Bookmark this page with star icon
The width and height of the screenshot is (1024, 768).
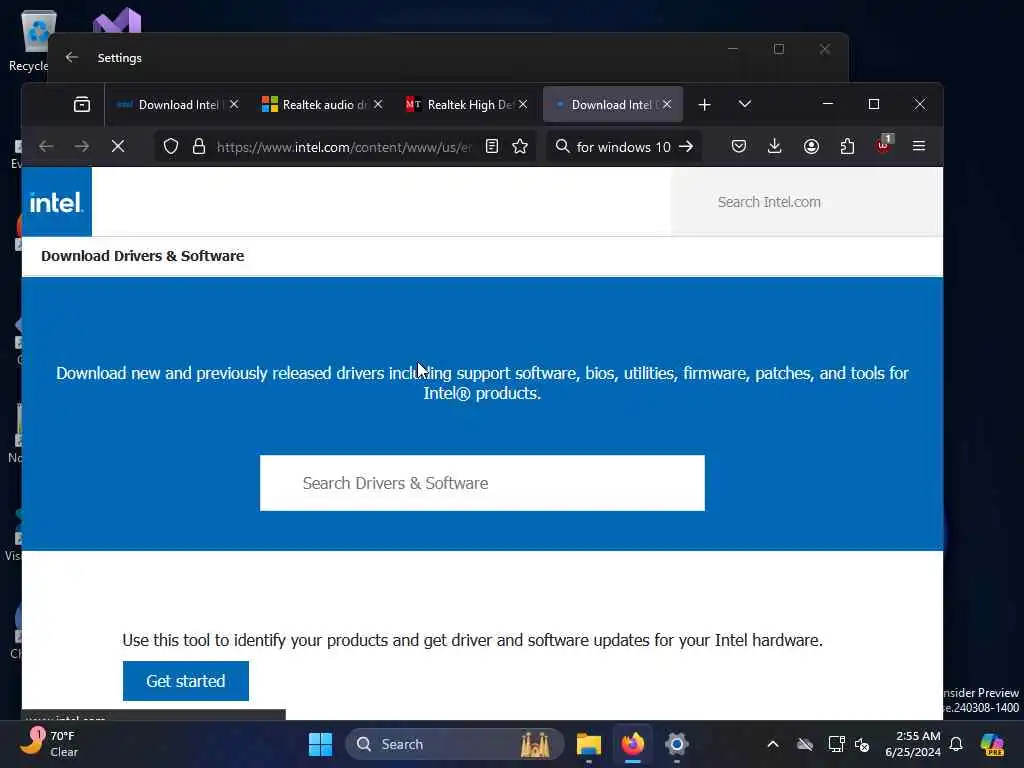[520, 146]
